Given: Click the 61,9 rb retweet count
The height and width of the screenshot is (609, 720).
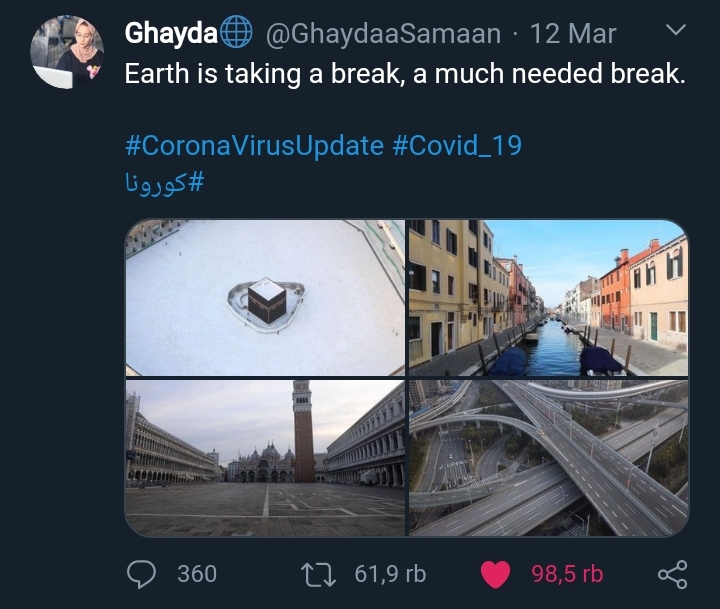Looking at the screenshot, I should 390,574.
